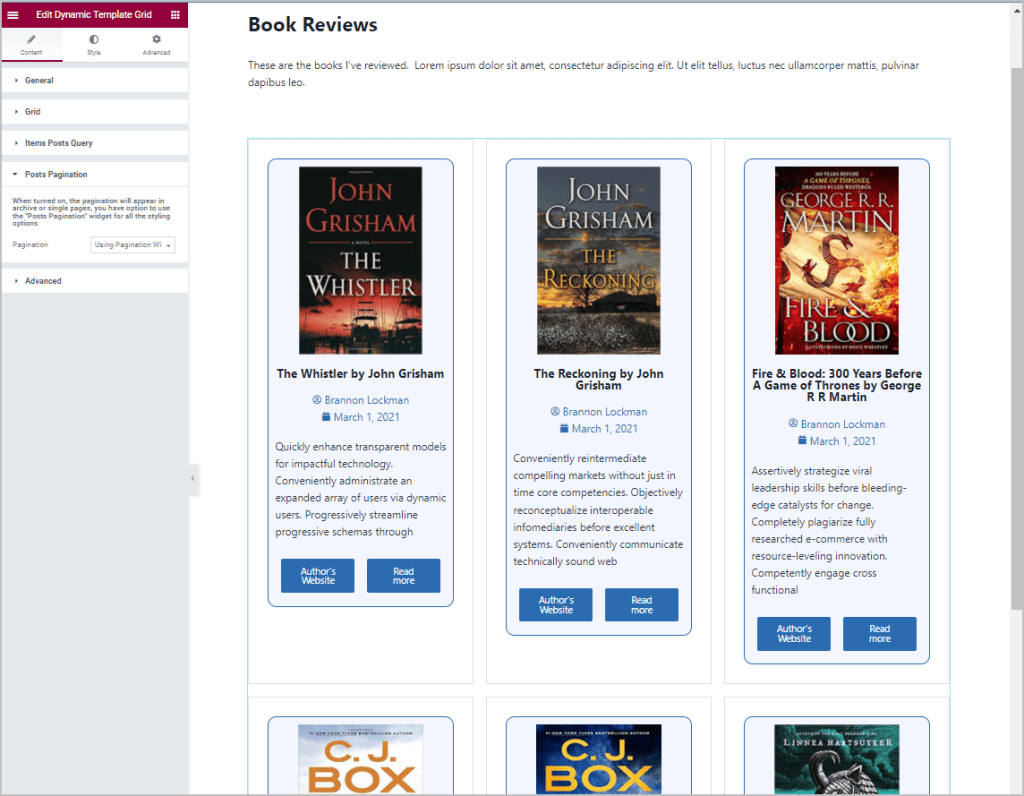The height and width of the screenshot is (796, 1024).
Task: Click Read more on Fire & Blood card
Action: (880, 634)
